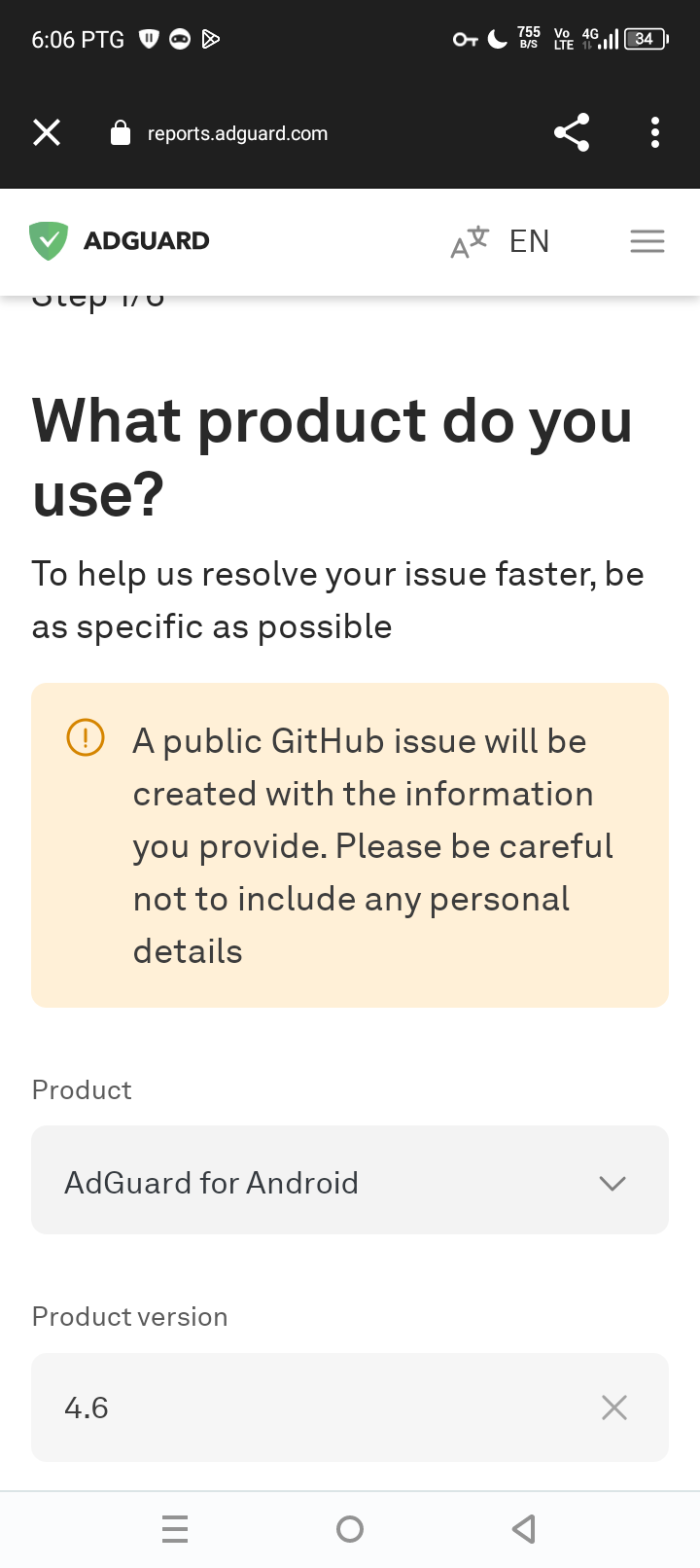Tap the orange warning info icon
The image size is (700, 1568).
[x=86, y=736]
